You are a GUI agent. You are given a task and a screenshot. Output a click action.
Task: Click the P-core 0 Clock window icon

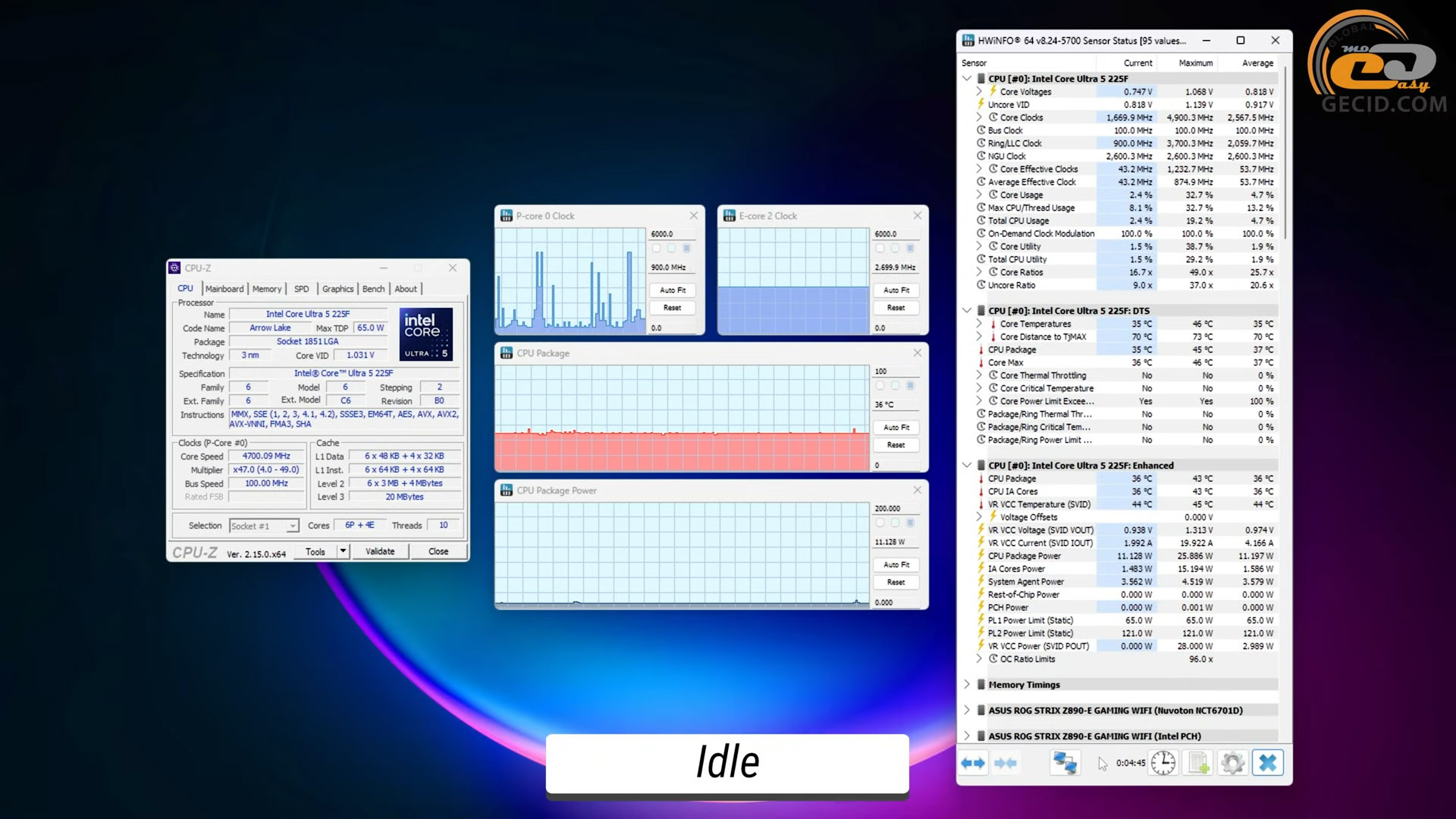coord(507,216)
